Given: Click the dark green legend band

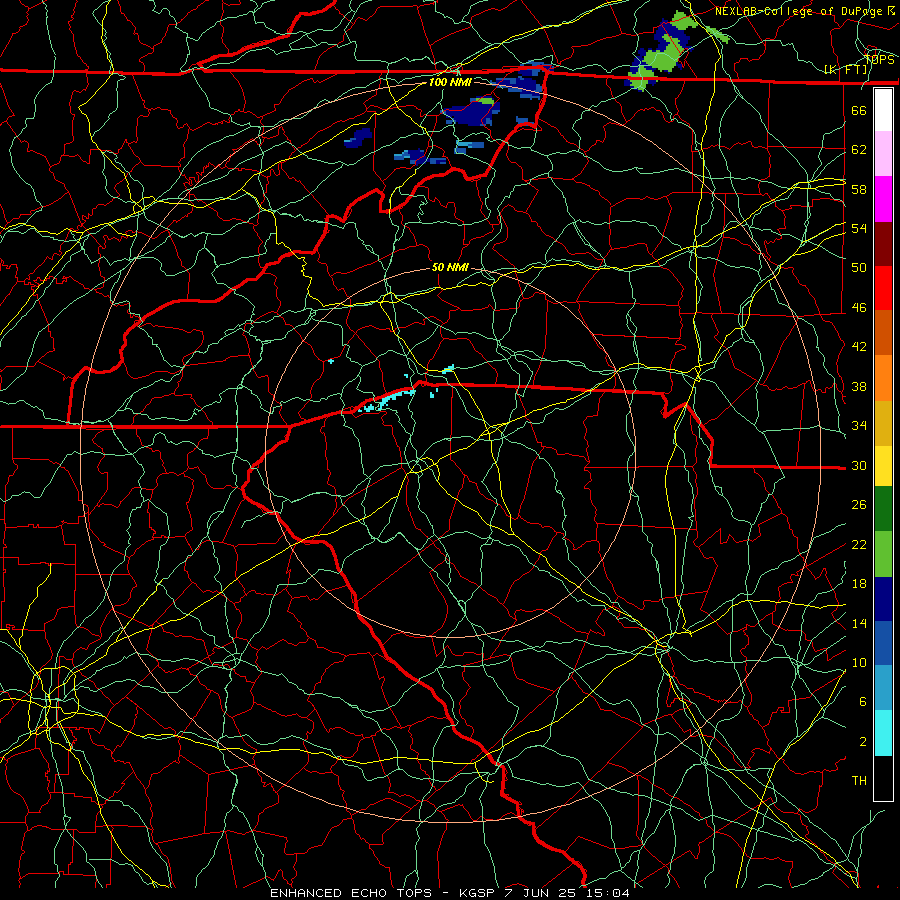Looking at the screenshot, I should coord(883,509).
